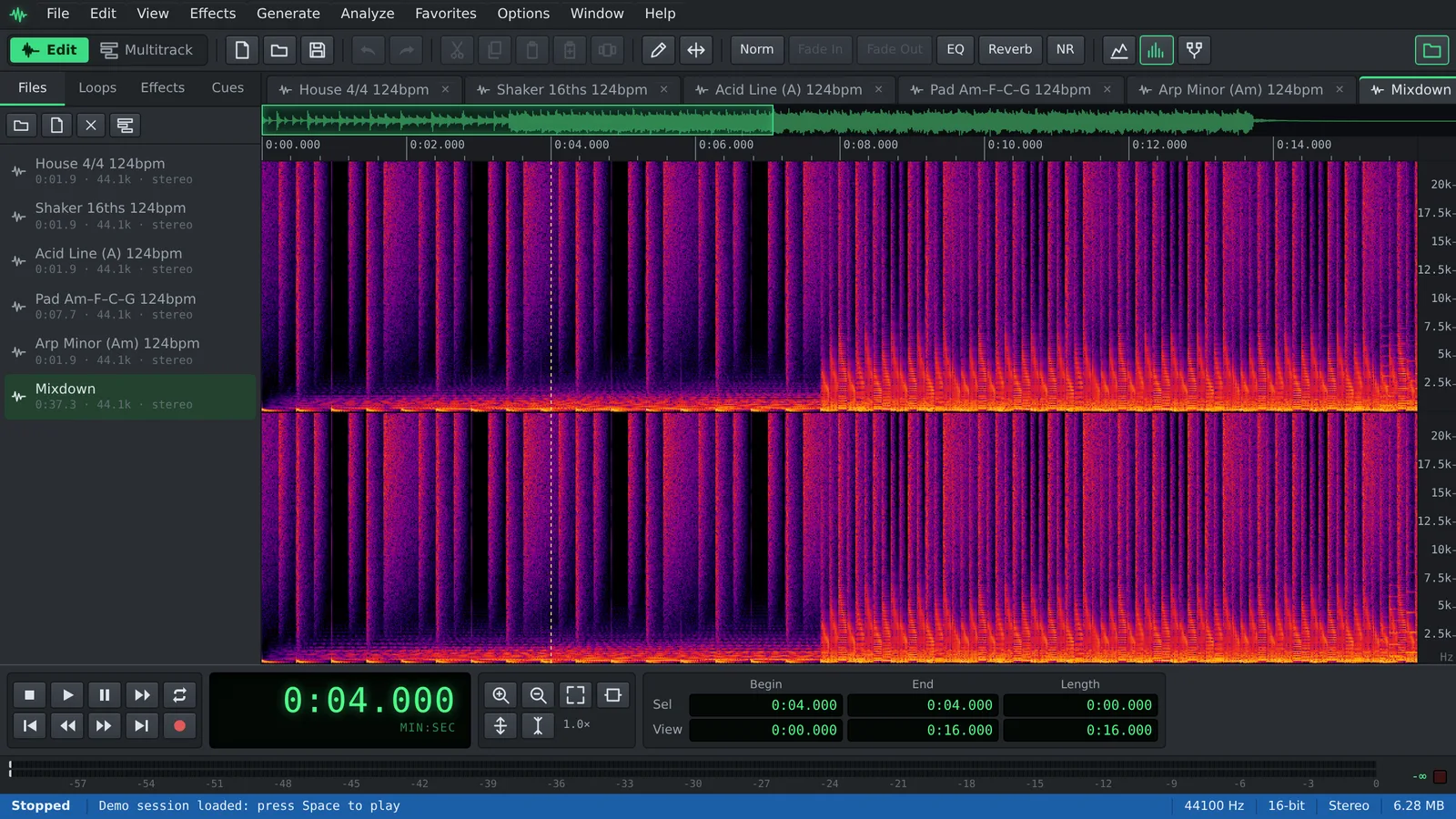Click the Sel Begin time field

click(766, 705)
